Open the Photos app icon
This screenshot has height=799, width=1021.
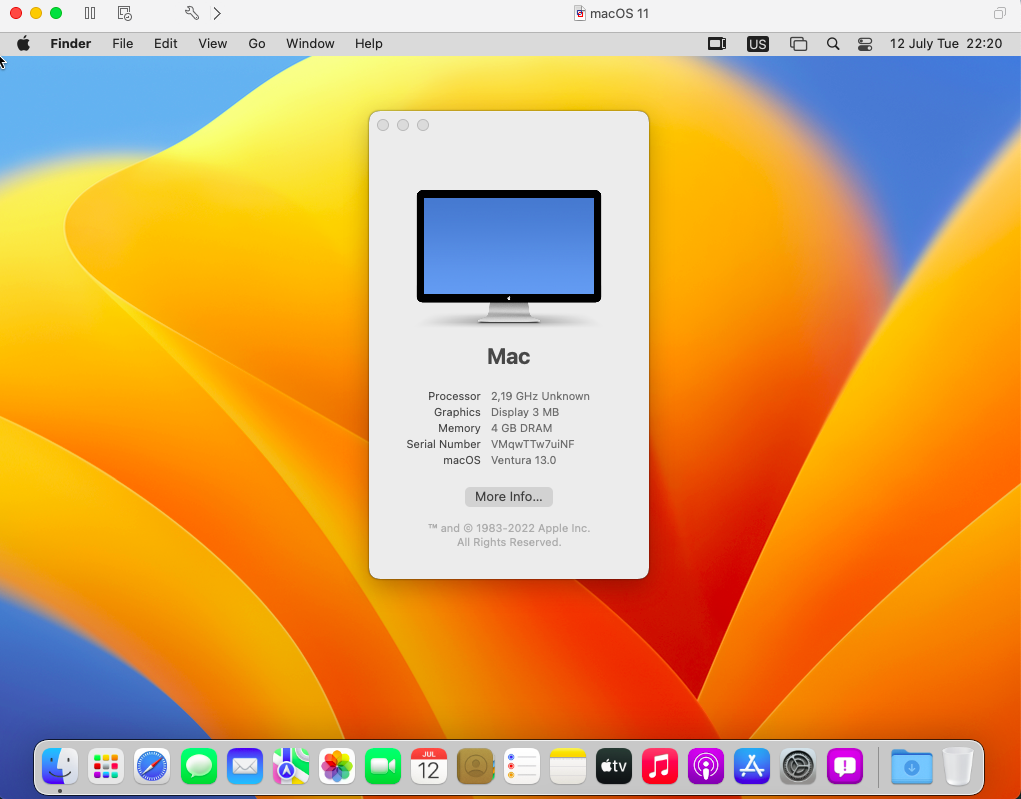[x=337, y=767]
